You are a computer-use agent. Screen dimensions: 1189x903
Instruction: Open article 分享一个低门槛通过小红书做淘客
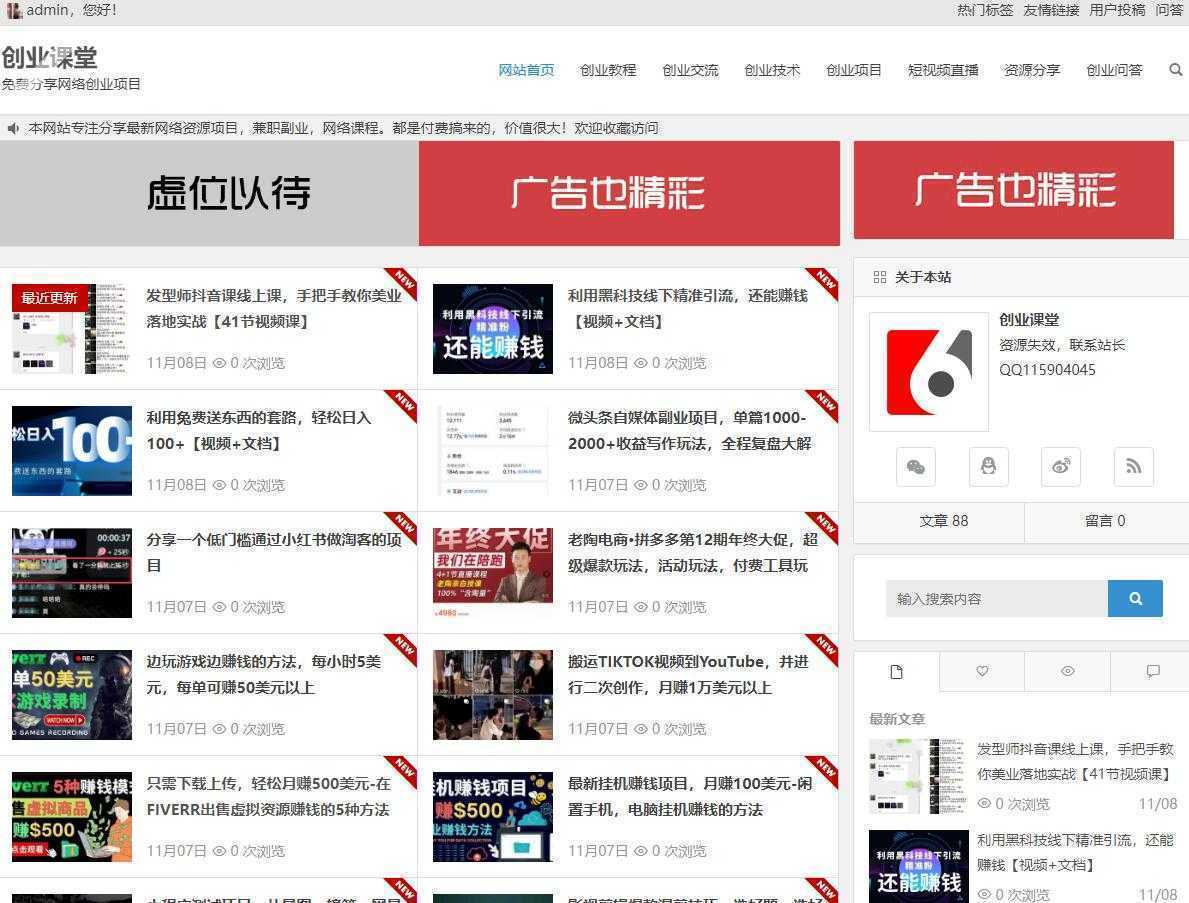tap(274, 552)
